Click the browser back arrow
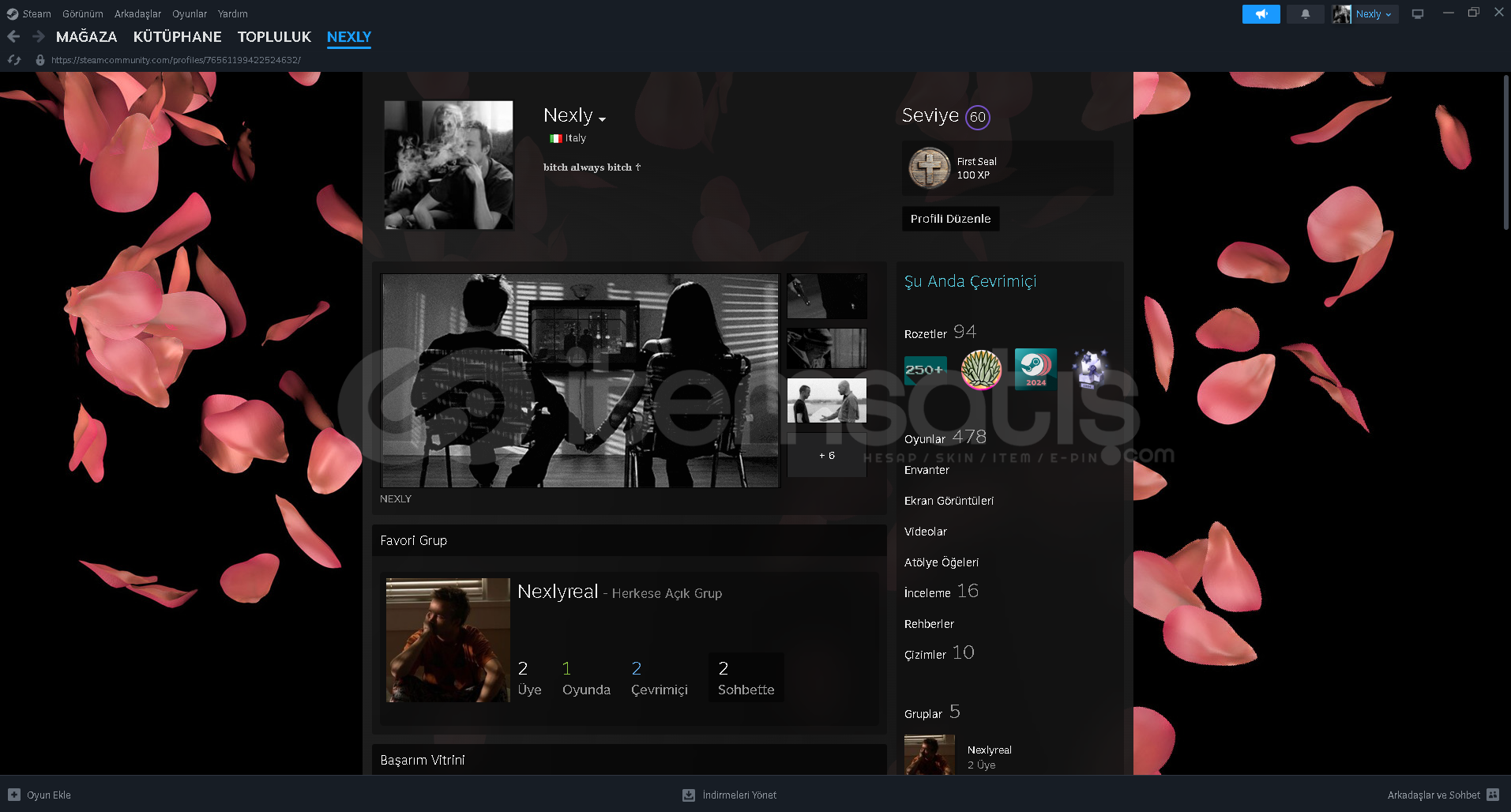This screenshot has height=812, width=1511. 13,36
